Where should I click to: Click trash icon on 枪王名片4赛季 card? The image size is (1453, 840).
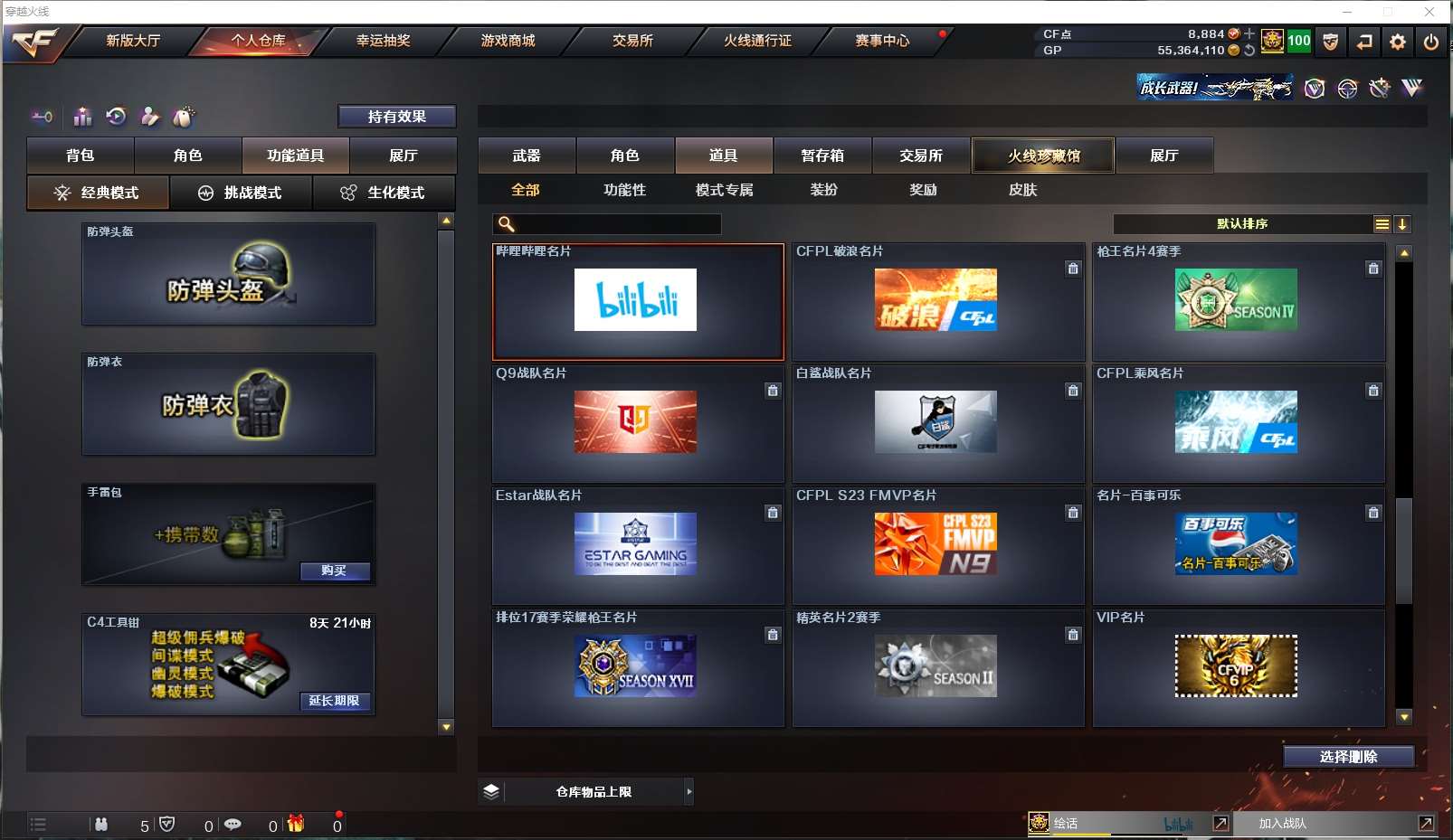pyautogui.click(x=1373, y=269)
